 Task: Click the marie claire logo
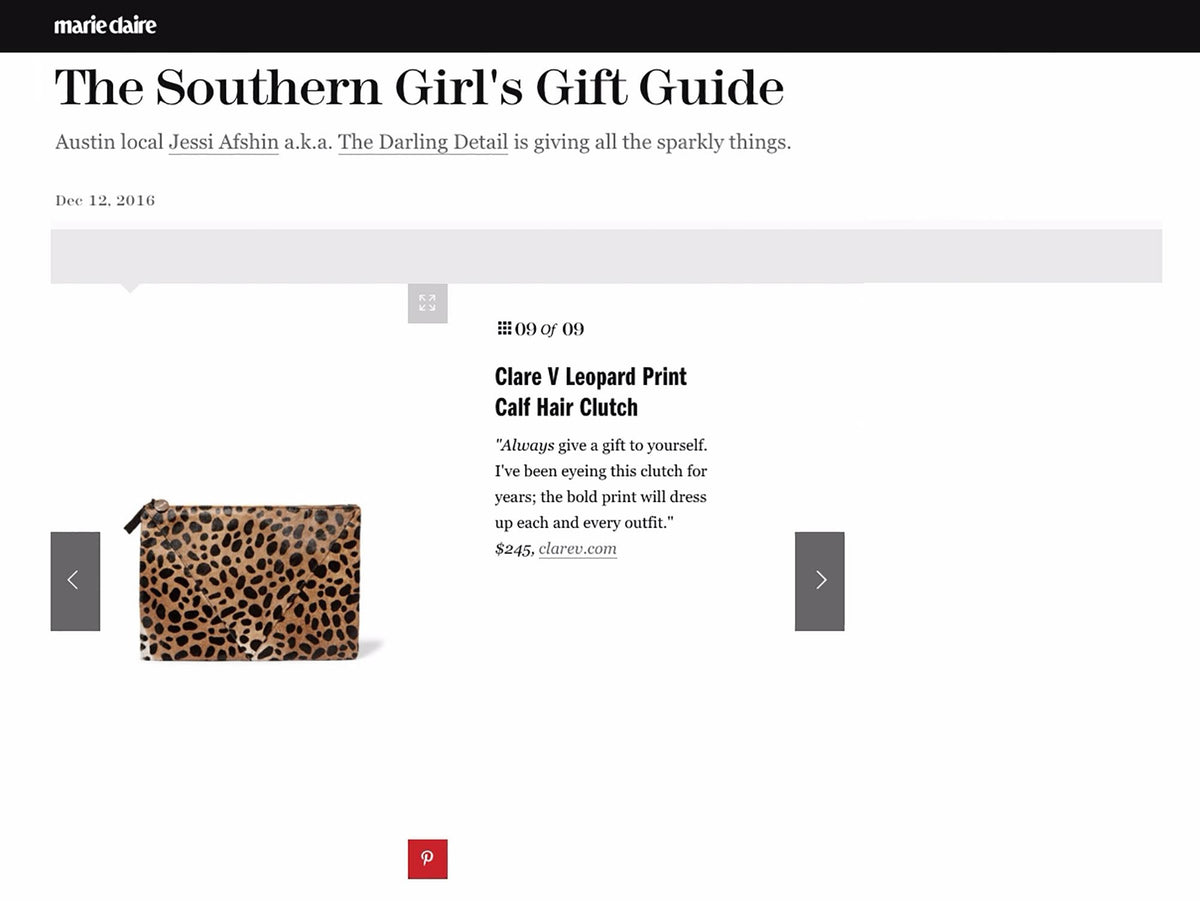[x=105, y=25]
